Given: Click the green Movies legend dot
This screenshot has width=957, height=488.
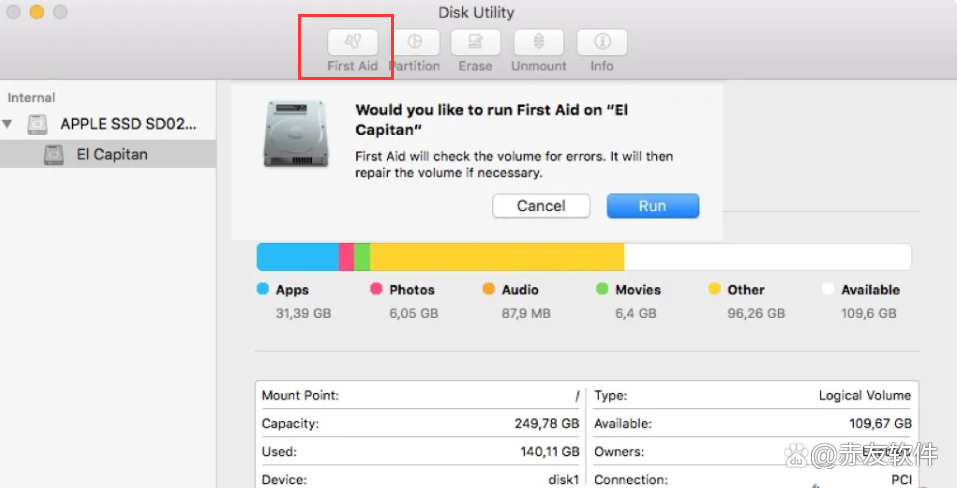Looking at the screenshot, I should 602,289.
